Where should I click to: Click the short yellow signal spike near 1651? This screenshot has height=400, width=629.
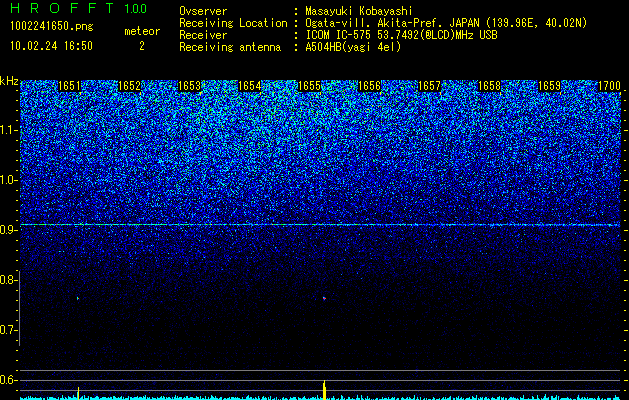(x=78, y=393)
